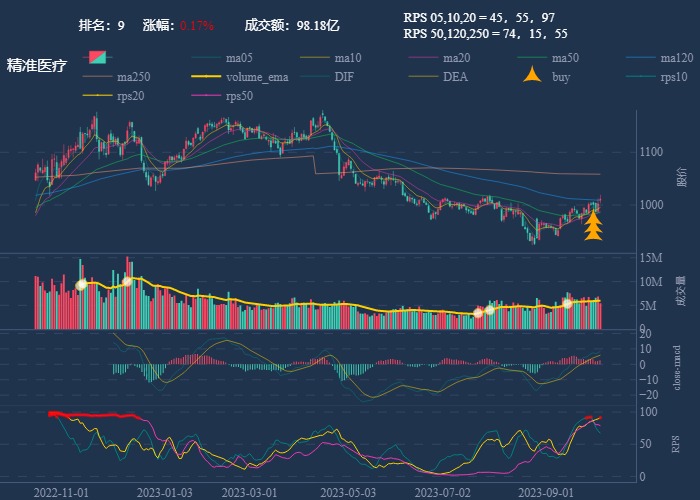Click the 成交额 98.18亿 text
Screen dimensions: 700x500
292,24
